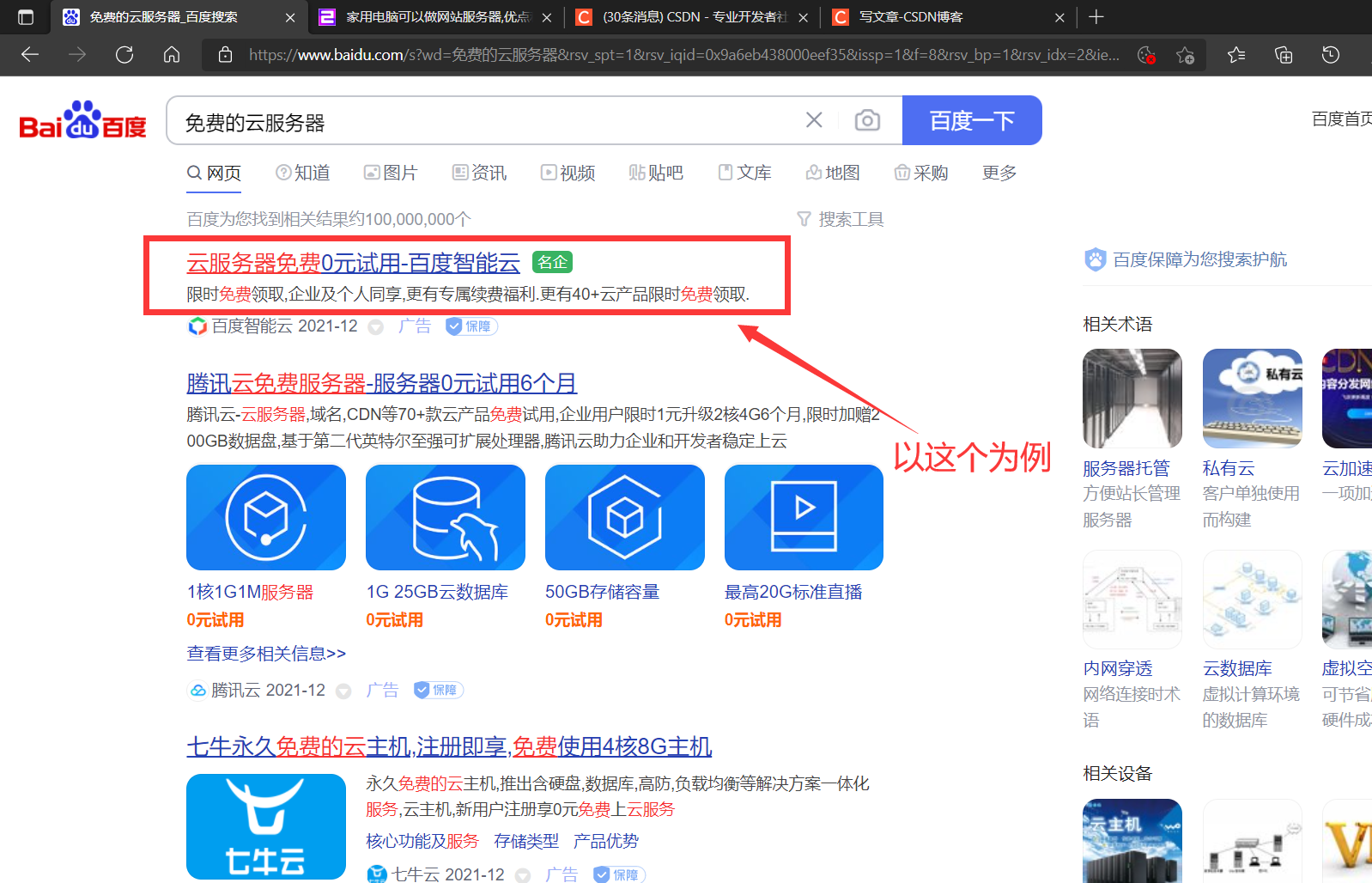Image resolution: width=1372 pixels, height=883 pixels.
Task: Open the favorites list icon
Action: tap(1236, 55)
